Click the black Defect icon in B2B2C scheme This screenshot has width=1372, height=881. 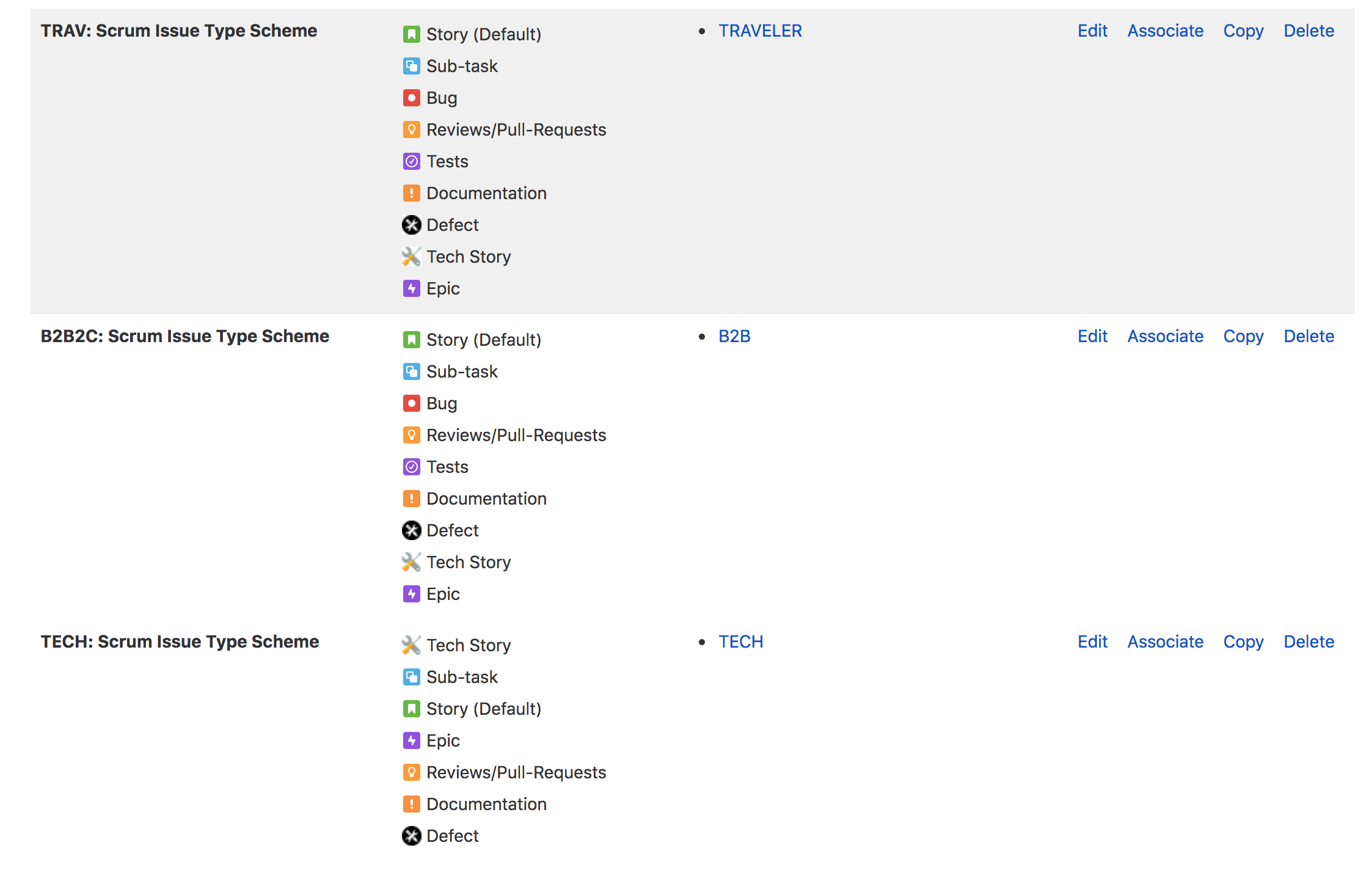coord(411,530)
